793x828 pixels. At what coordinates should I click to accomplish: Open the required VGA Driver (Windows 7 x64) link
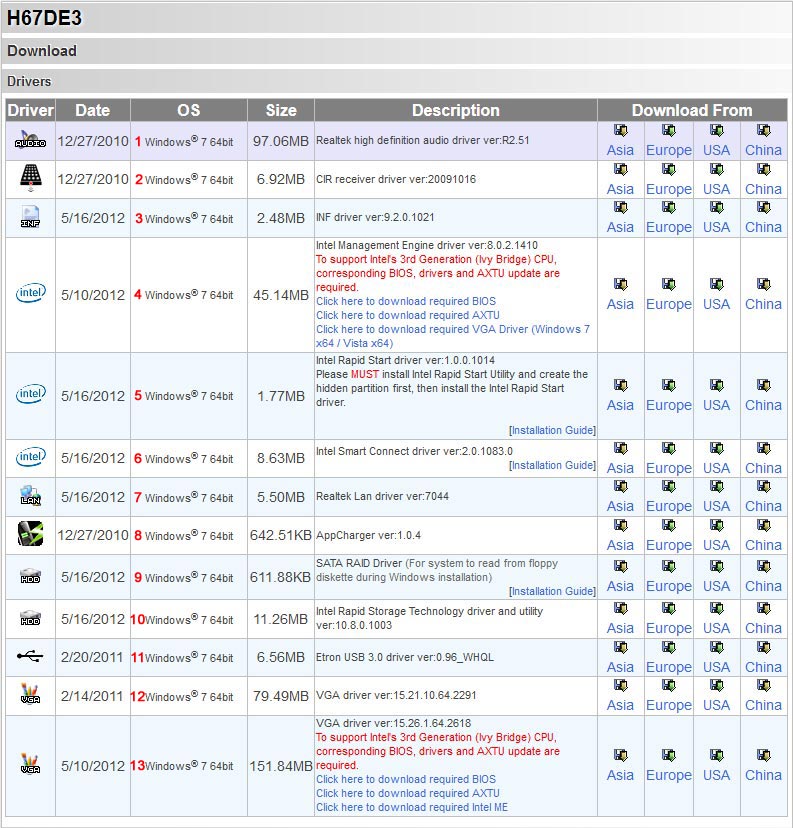click(x=452, y=336)
